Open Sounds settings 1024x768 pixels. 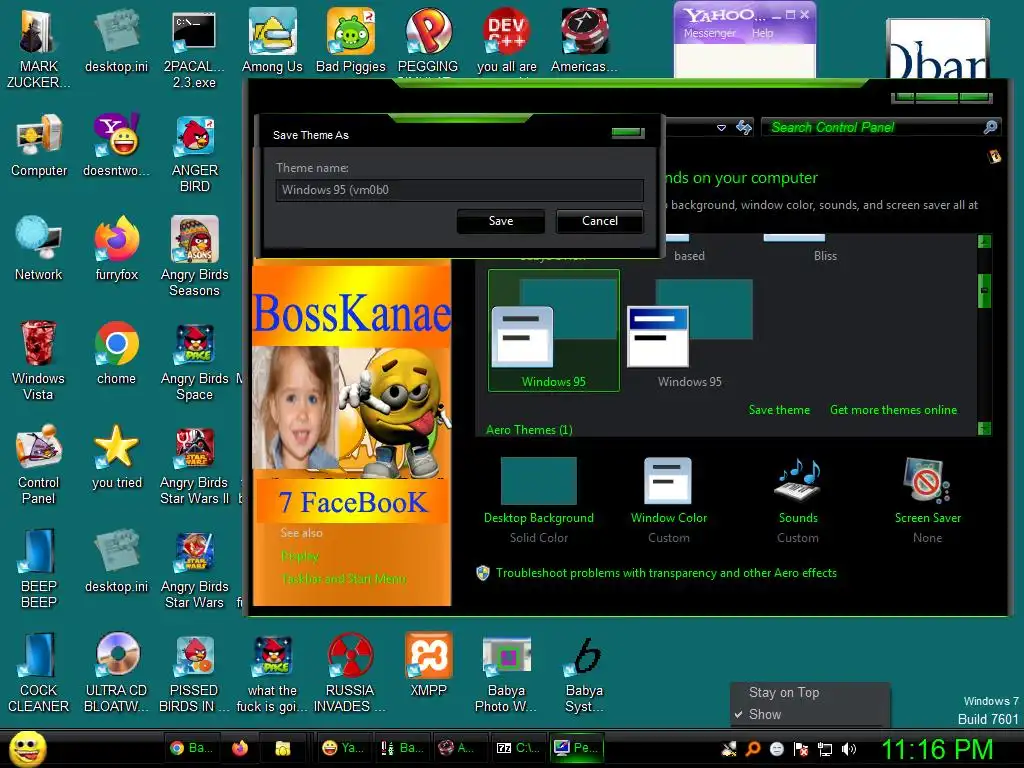[798, 501]
